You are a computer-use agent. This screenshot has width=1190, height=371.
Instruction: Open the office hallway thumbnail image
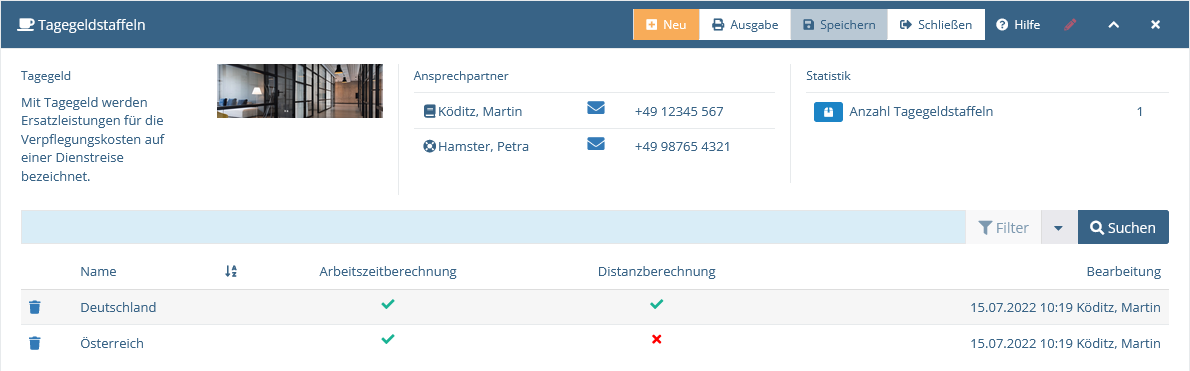[x=300, y=91]
